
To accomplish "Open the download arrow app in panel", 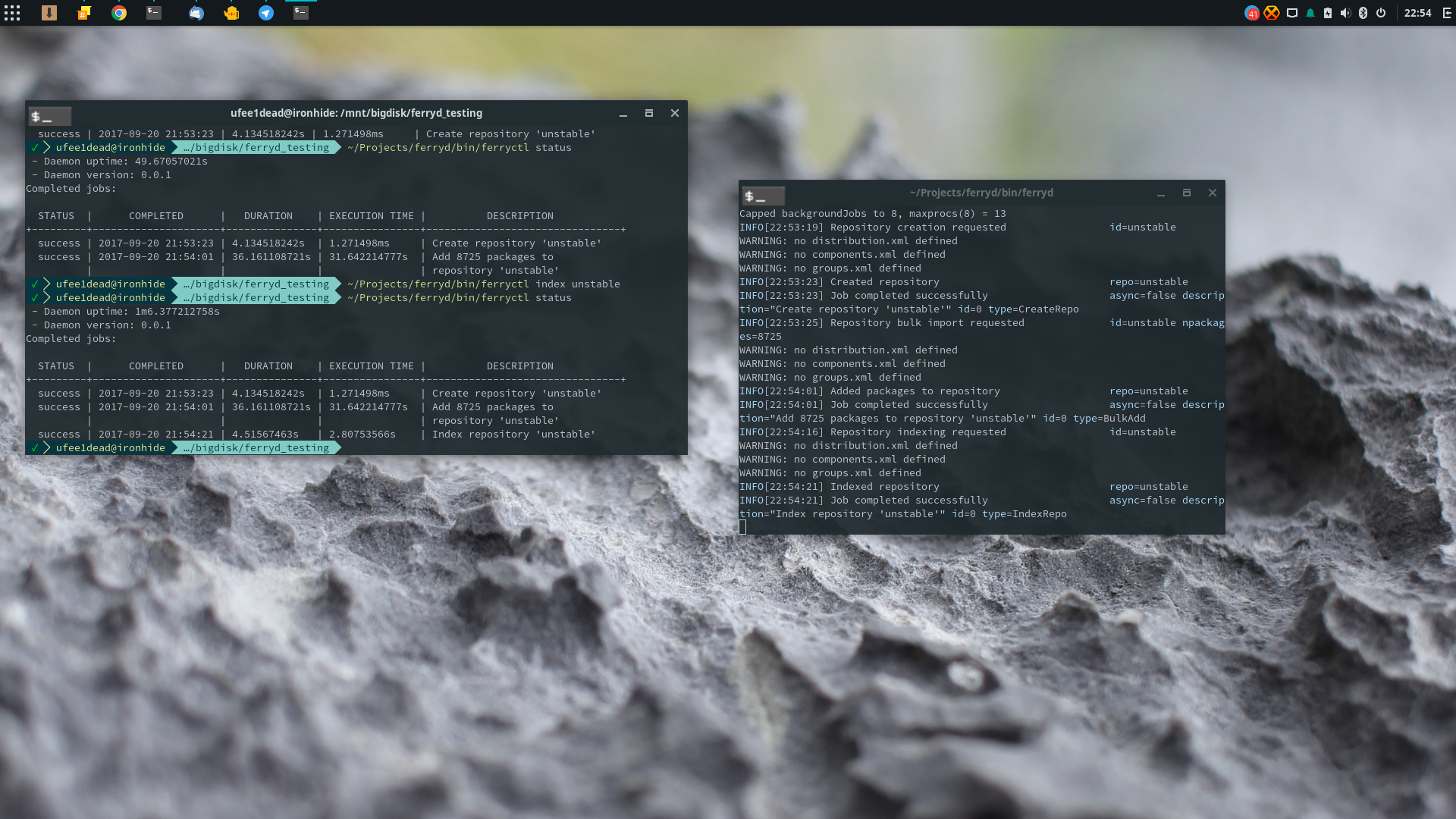I will coord(49,13).
